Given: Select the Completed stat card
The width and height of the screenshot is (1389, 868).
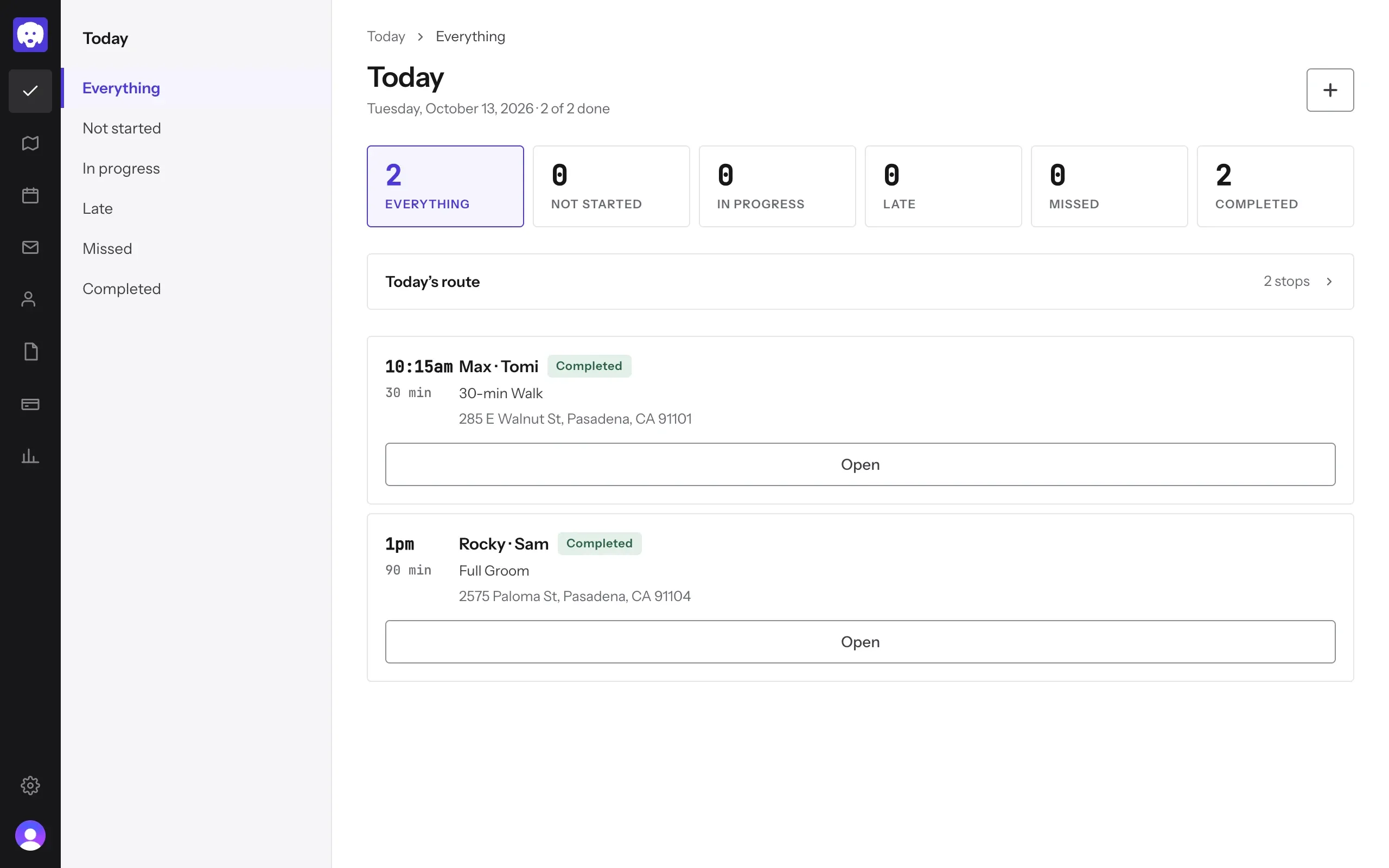Looking at the screenshot, I should tap(1275, 186).
